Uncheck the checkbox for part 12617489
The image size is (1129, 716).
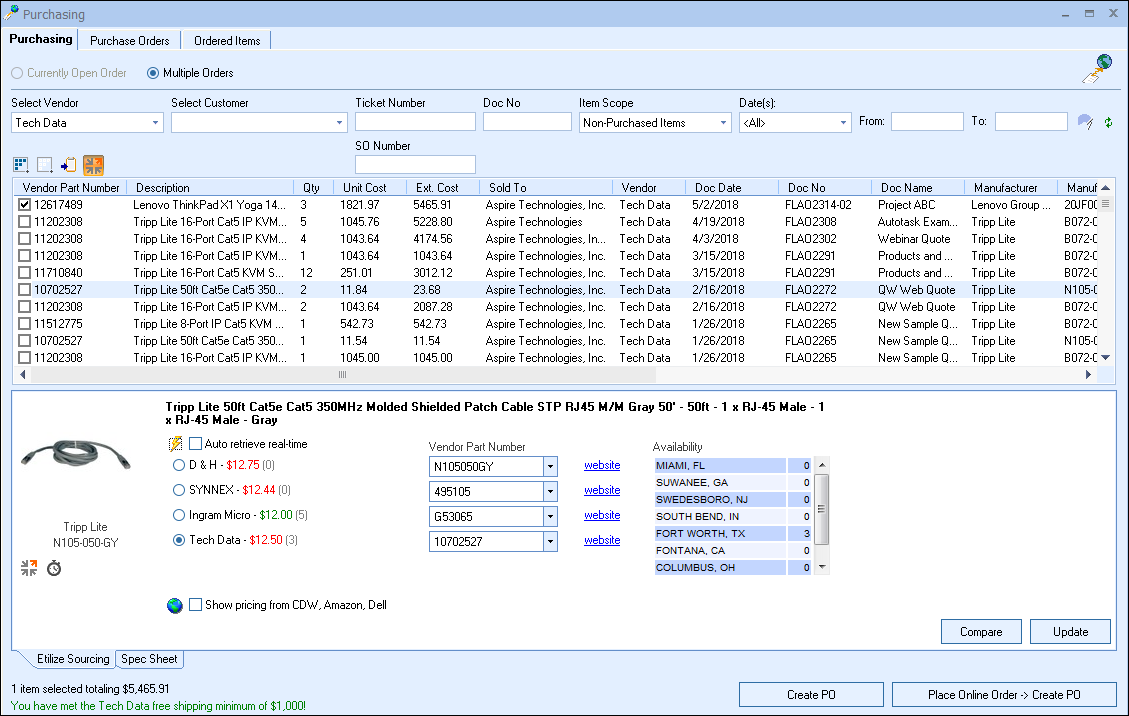point(24,205)
